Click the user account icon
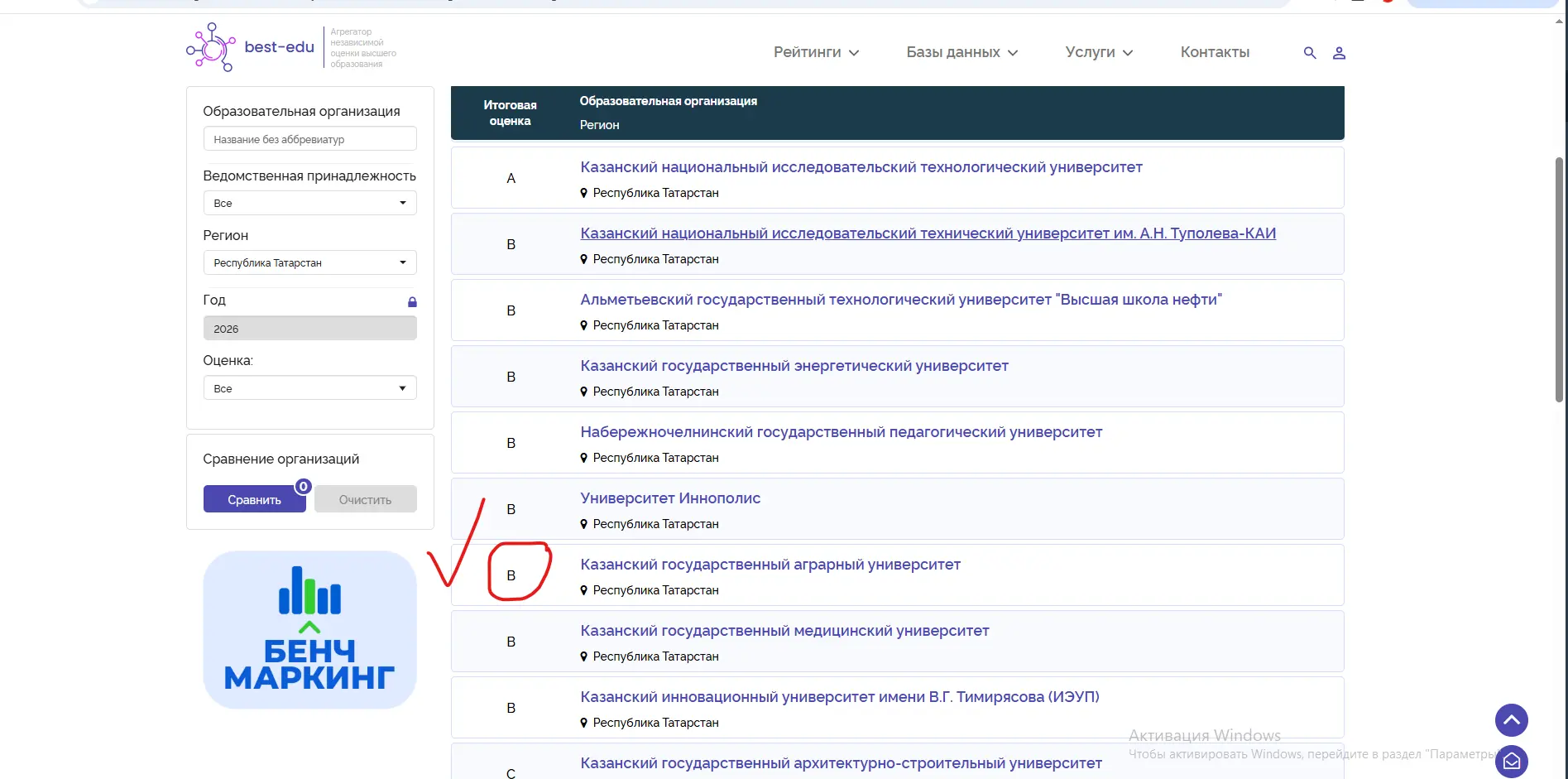Image resolution: width=1568 pixels, height=779 pixels. 1339,53
